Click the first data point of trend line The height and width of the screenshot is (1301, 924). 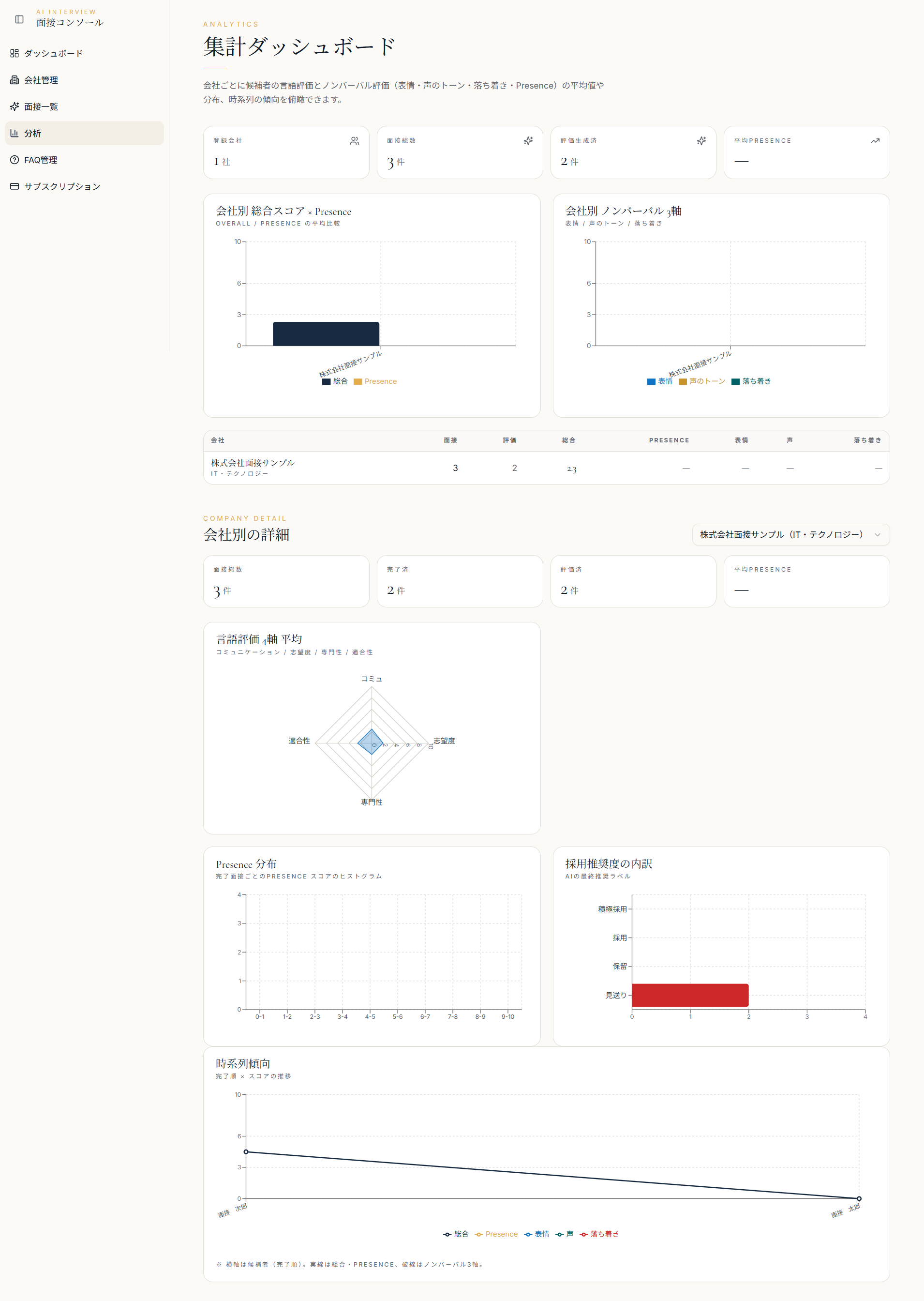[246, 1152]
